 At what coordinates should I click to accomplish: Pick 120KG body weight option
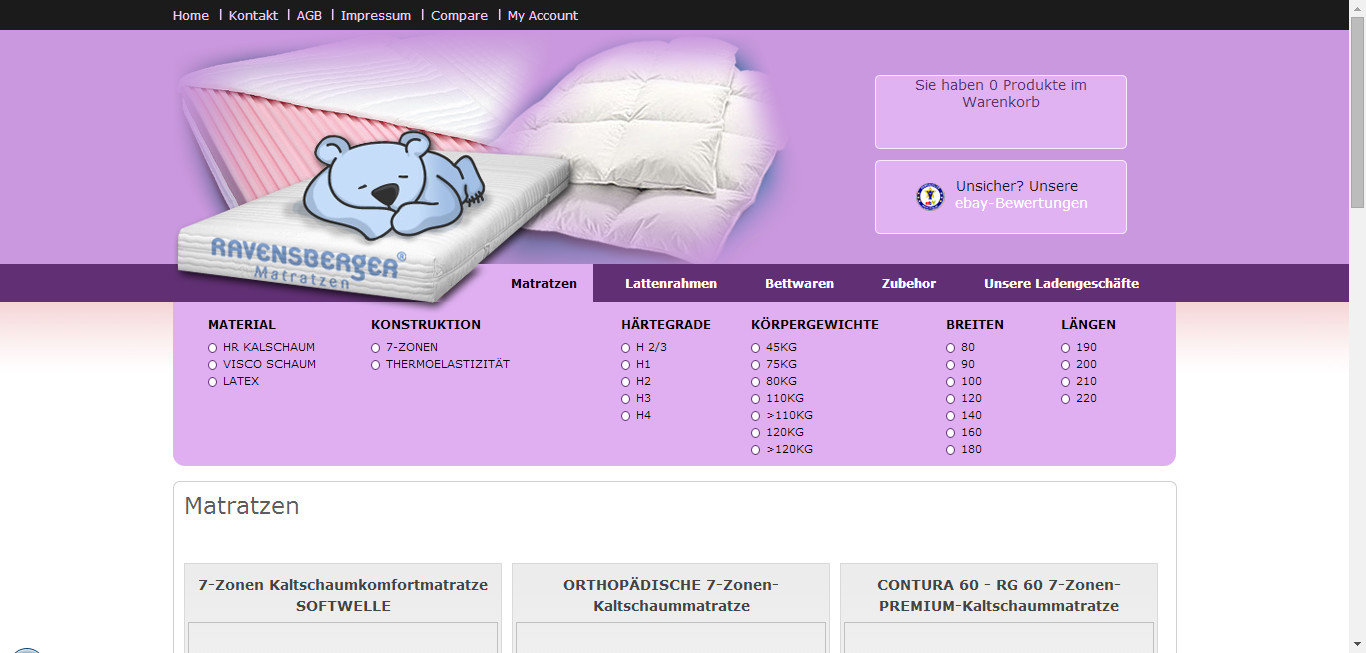(x=755, y=433)
